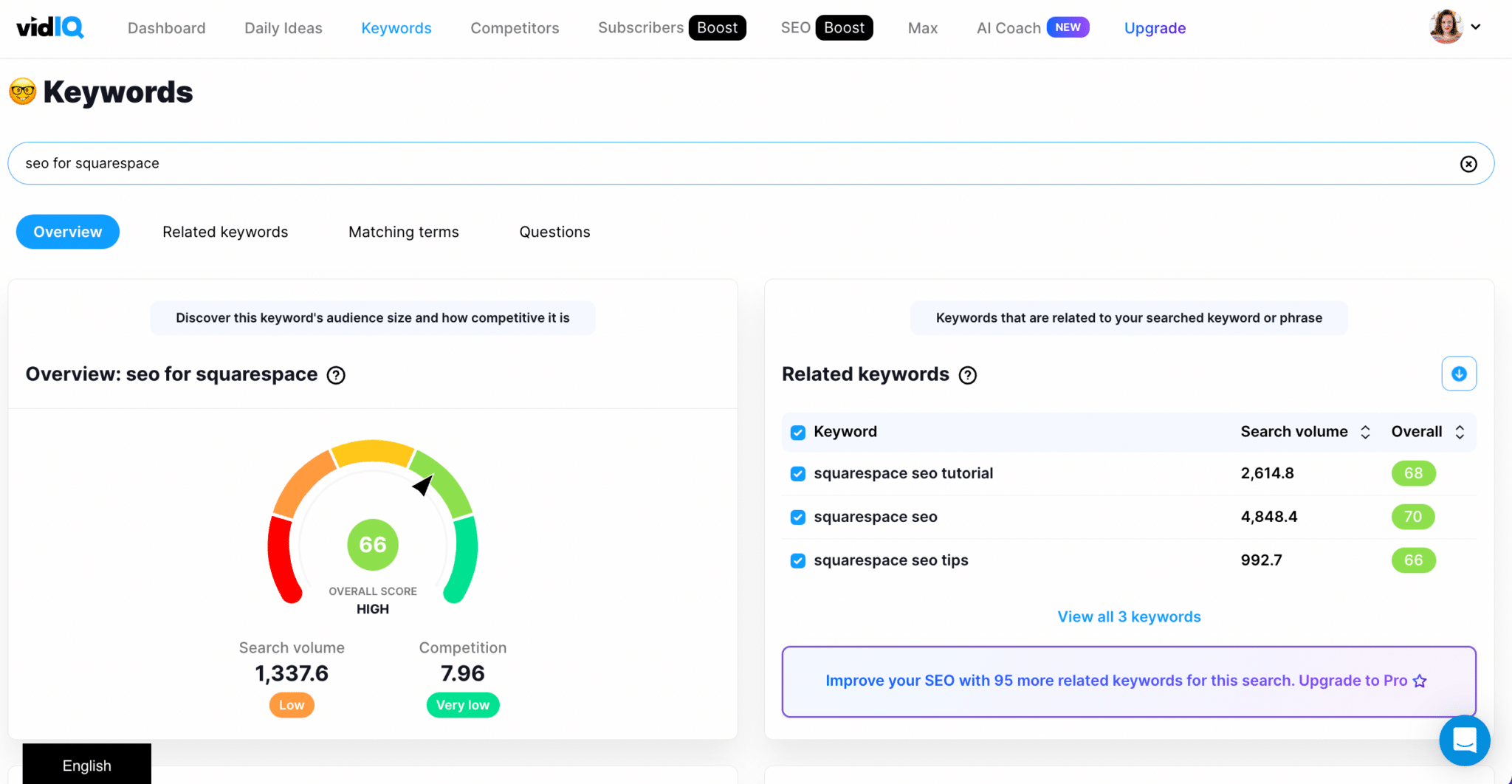Open SEO Boost section
Viewport: 1512px width, 784px height.
point(827,27)
